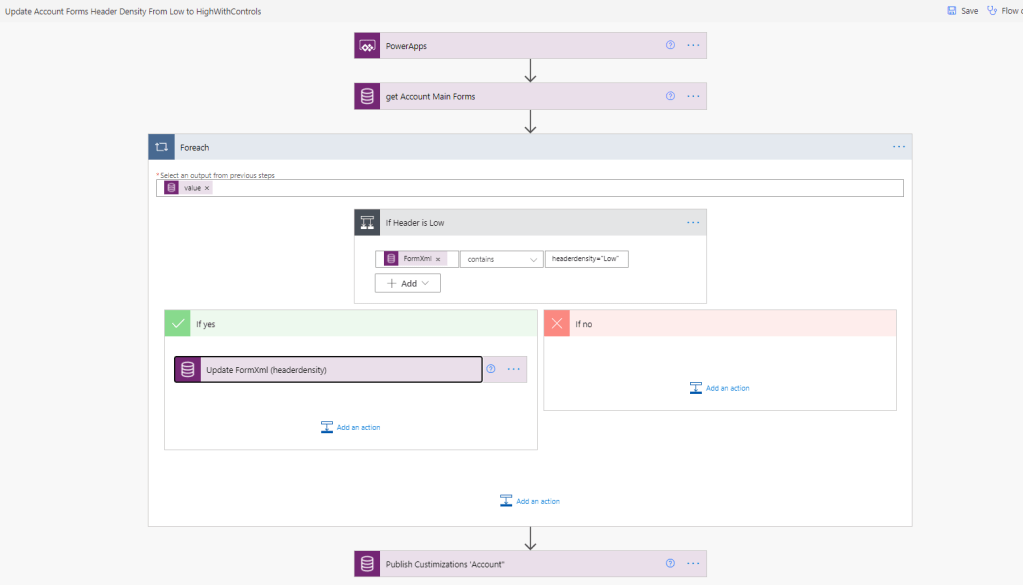Click the get Account Main Forms database icon

coord(367,97)
